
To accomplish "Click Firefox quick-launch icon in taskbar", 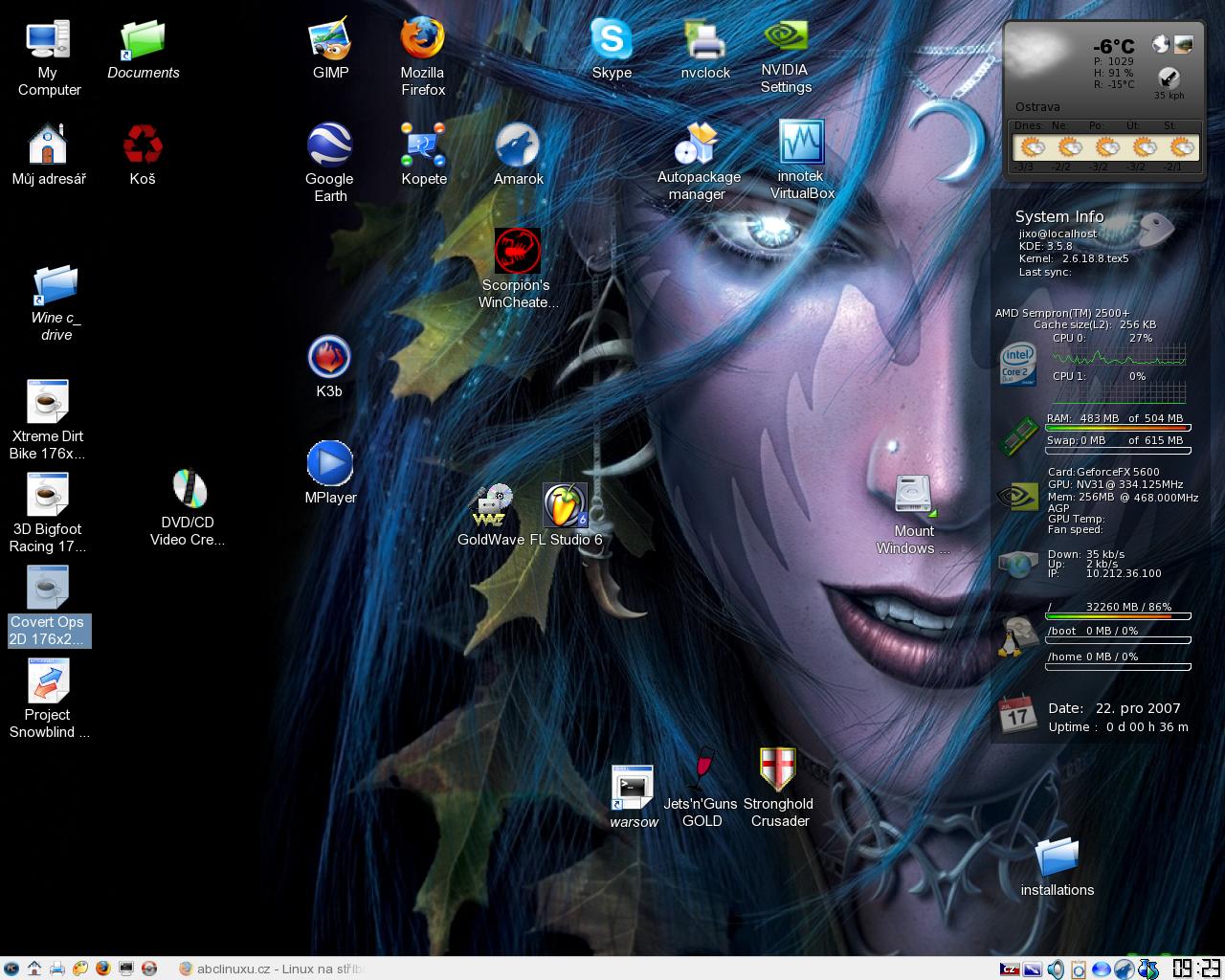I will (103, 969).
